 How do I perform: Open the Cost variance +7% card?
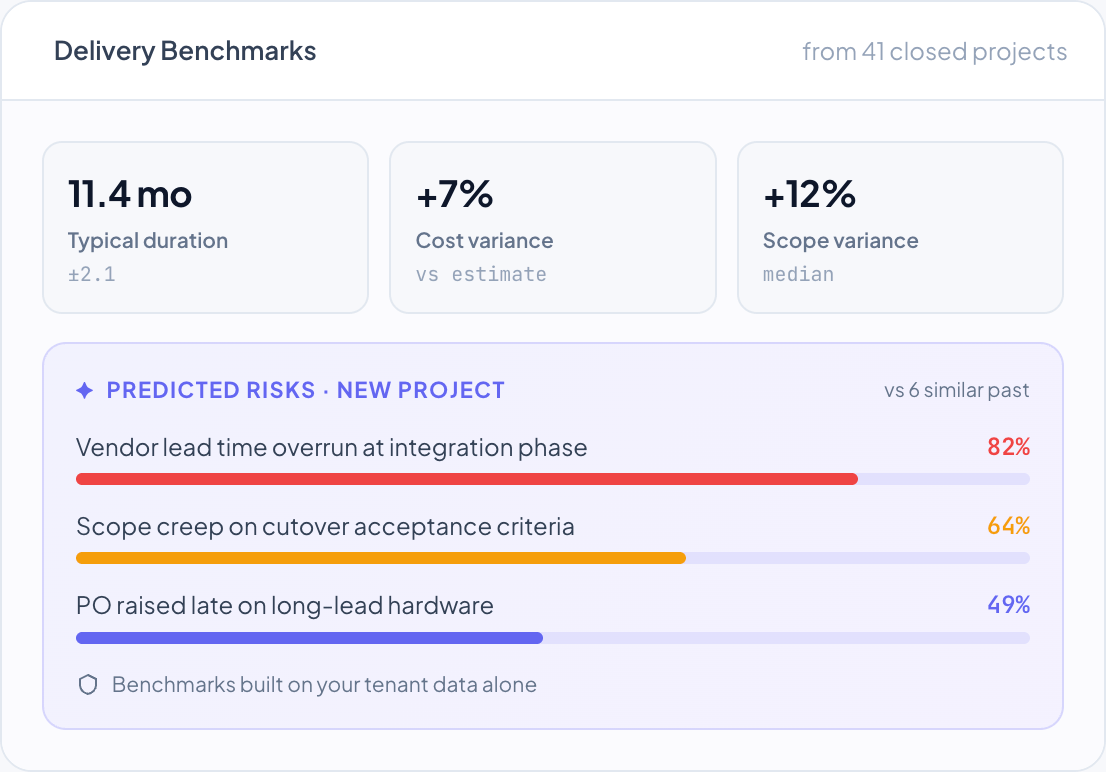coord(553,227)
